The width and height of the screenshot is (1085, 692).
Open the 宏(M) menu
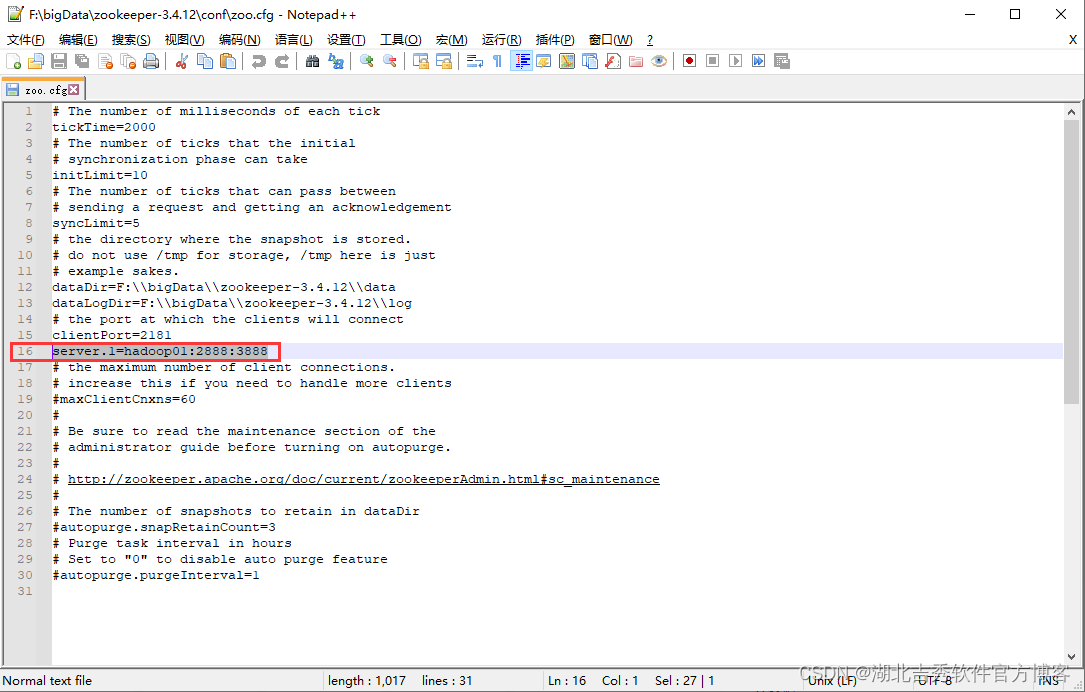click(x=451, y=39)
